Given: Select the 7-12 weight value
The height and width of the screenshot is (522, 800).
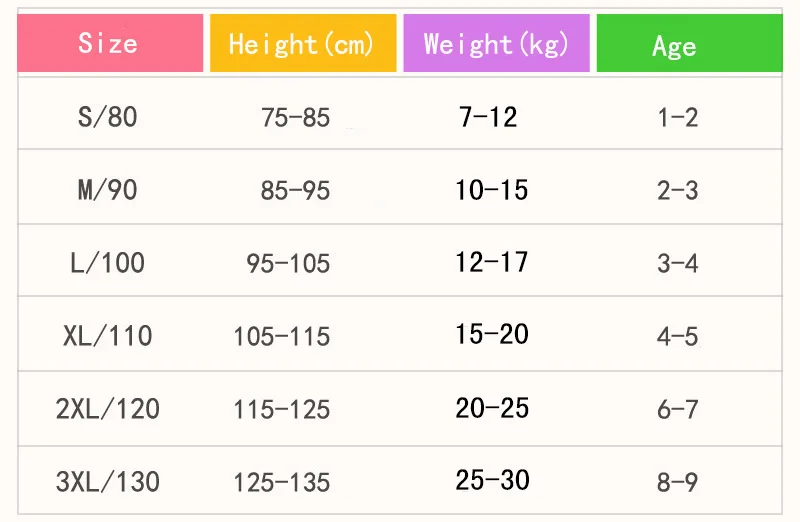Looking at the screenshot, I should pos(488,117).
